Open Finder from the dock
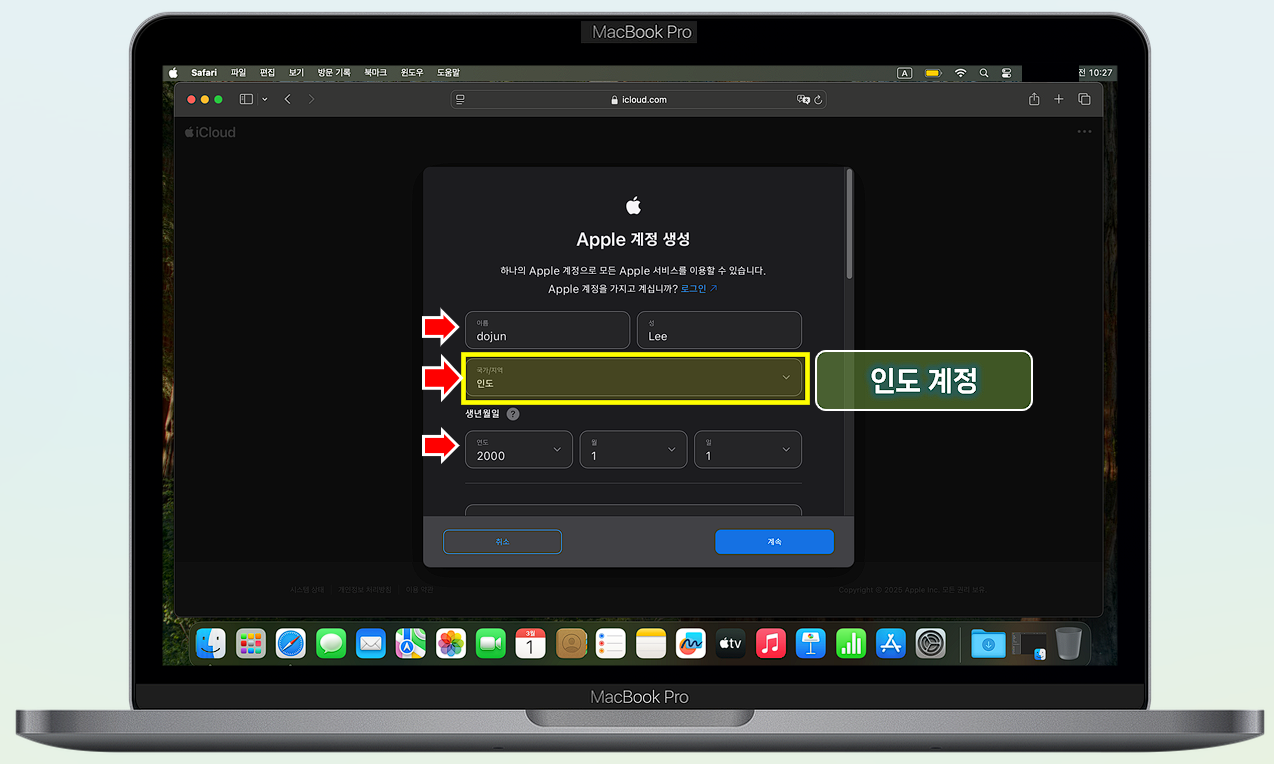Screen dimensions: 1274x764 [210, 643]
